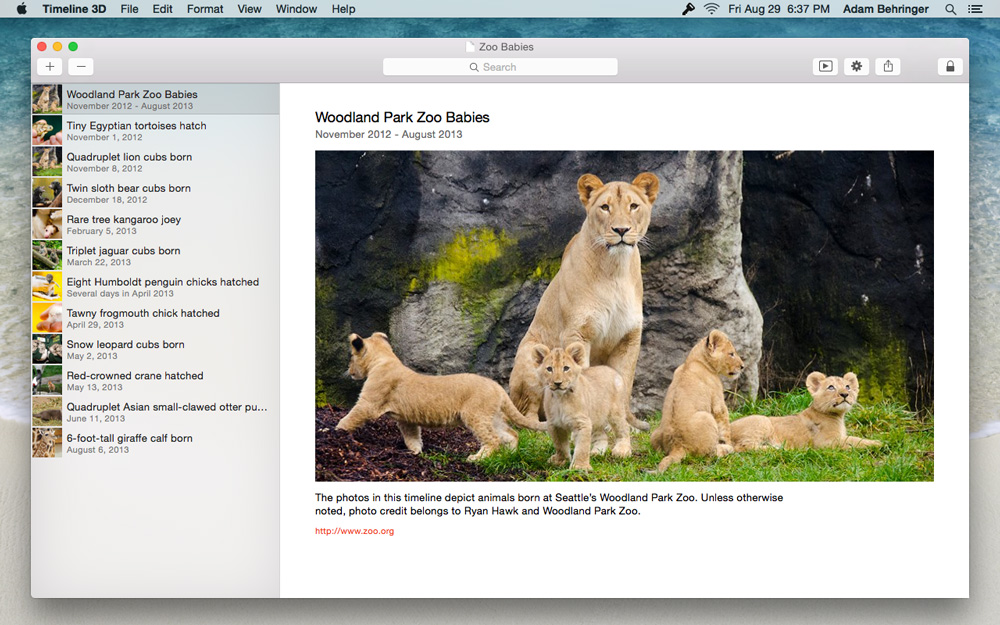Select Red-crowned crane hatched event
The image size is (1000, 625).
tap(156, 381)
